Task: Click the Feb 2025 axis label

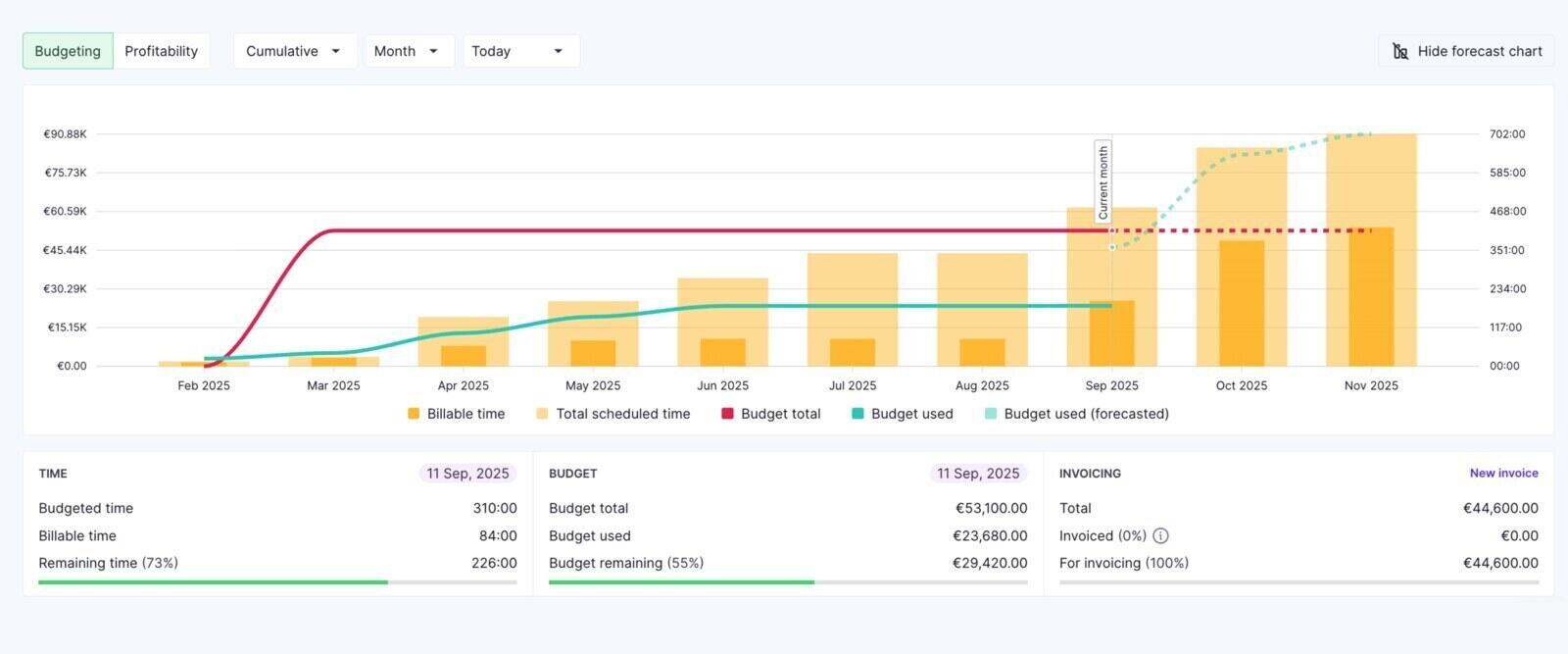Action: click(x=204, y=385)
